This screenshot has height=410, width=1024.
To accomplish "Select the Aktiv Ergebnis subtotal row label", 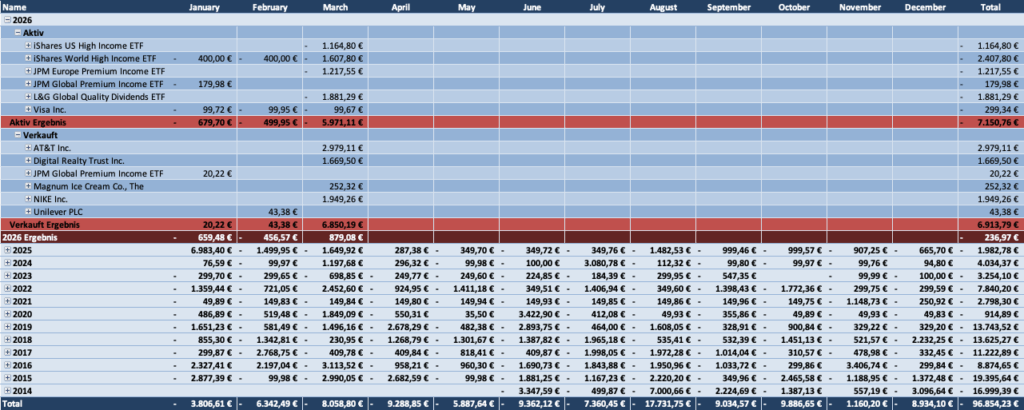I will (38, 122).
